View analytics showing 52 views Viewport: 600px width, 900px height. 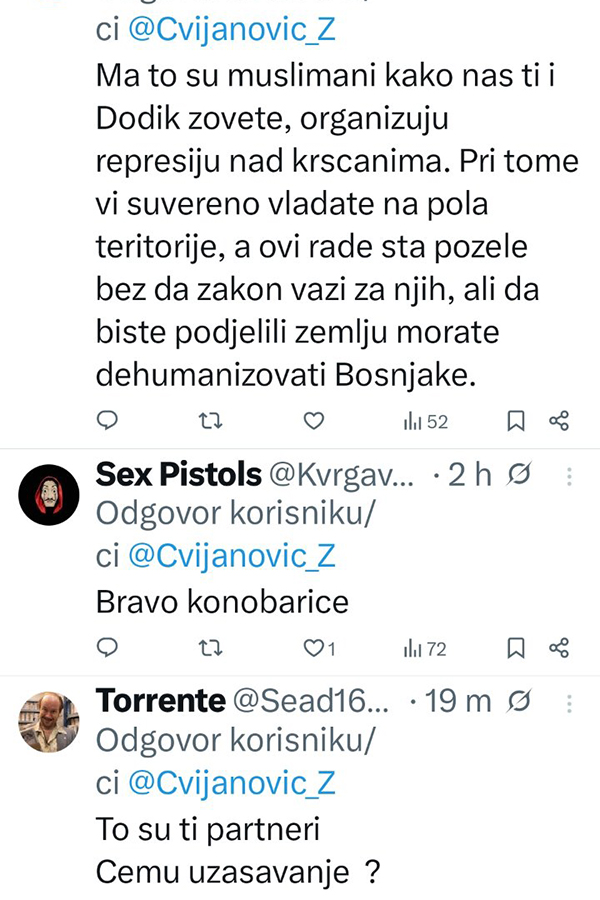coord(425,422)
